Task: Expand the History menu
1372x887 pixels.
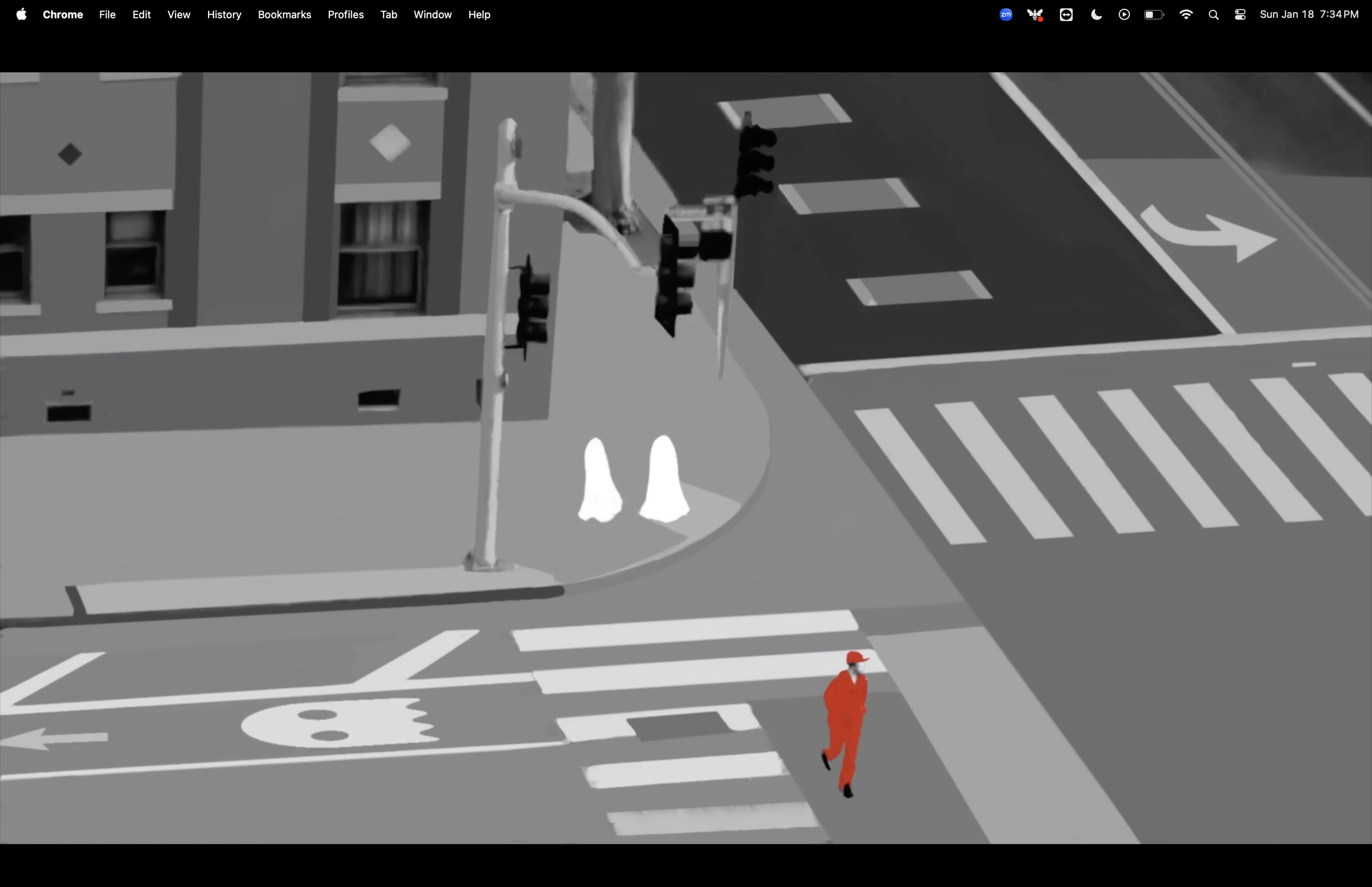Action: point(224,15)
